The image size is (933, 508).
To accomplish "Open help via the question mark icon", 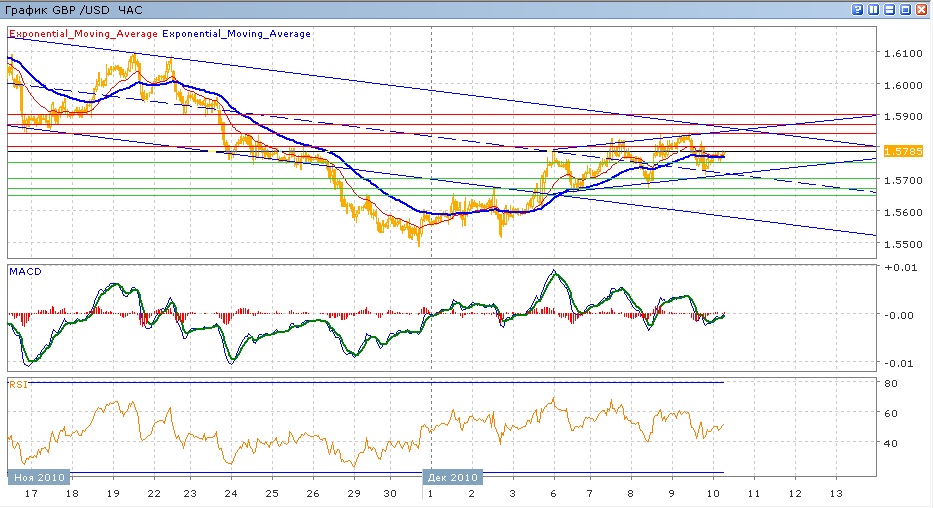I will [x=858, y=9].
